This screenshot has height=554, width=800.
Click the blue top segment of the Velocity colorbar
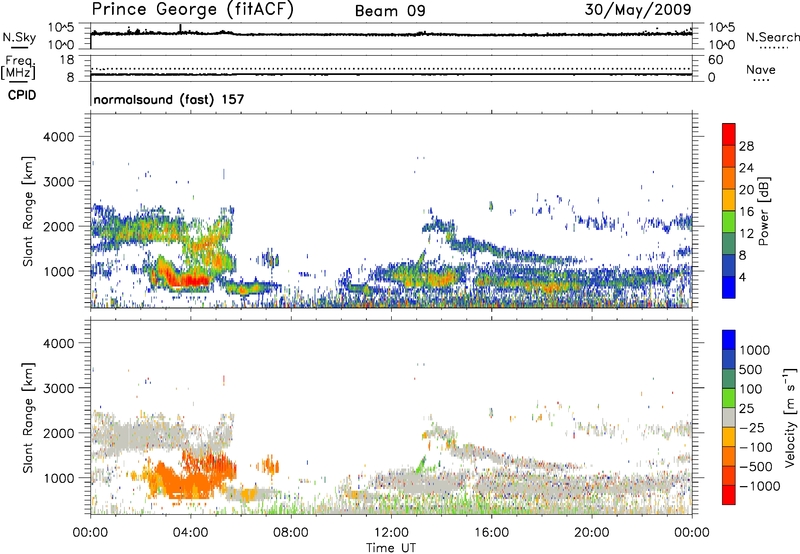coord(729,340)
